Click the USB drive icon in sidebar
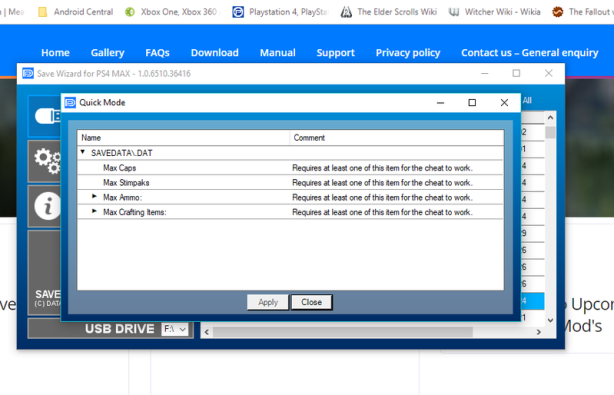 point(47,116)
